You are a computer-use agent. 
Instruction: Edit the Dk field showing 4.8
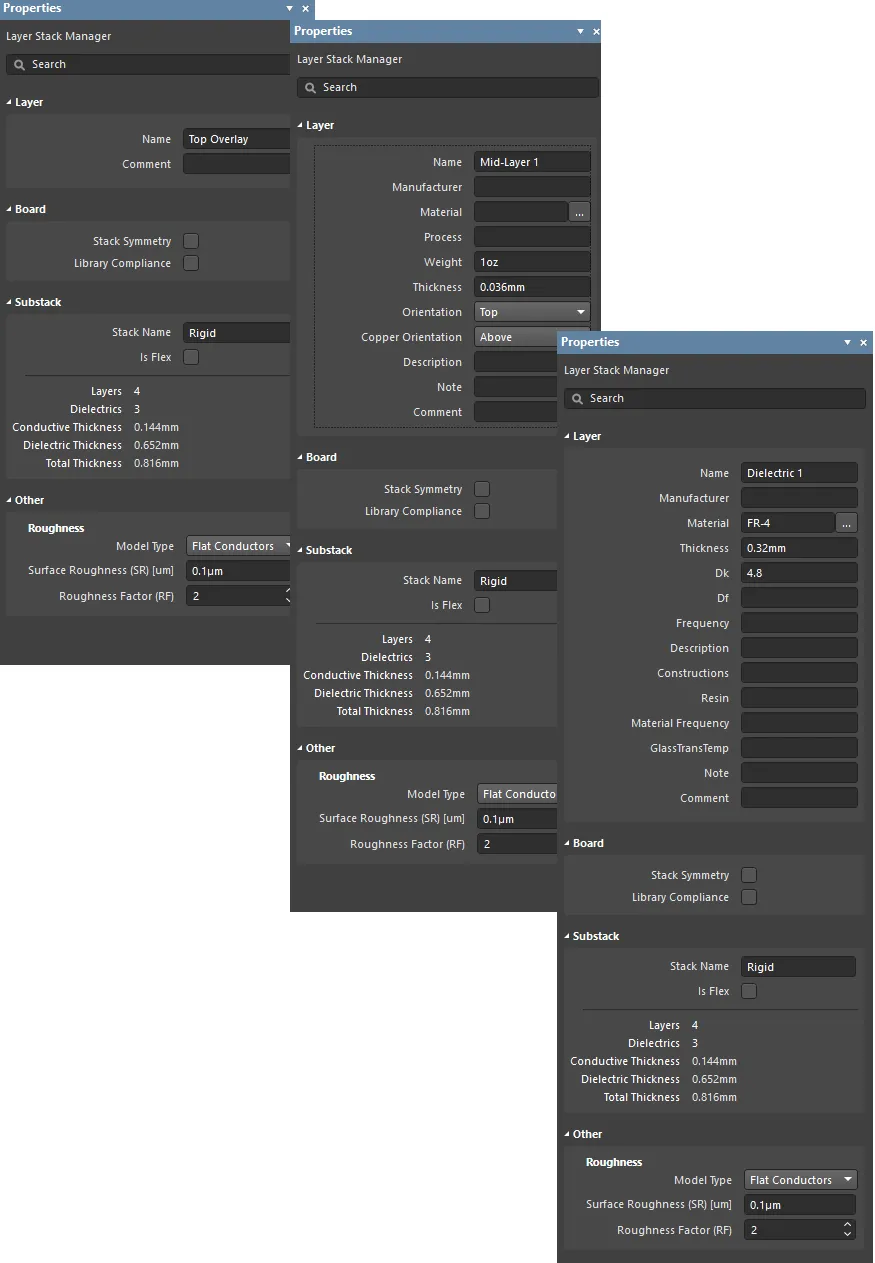coord(800,573)
